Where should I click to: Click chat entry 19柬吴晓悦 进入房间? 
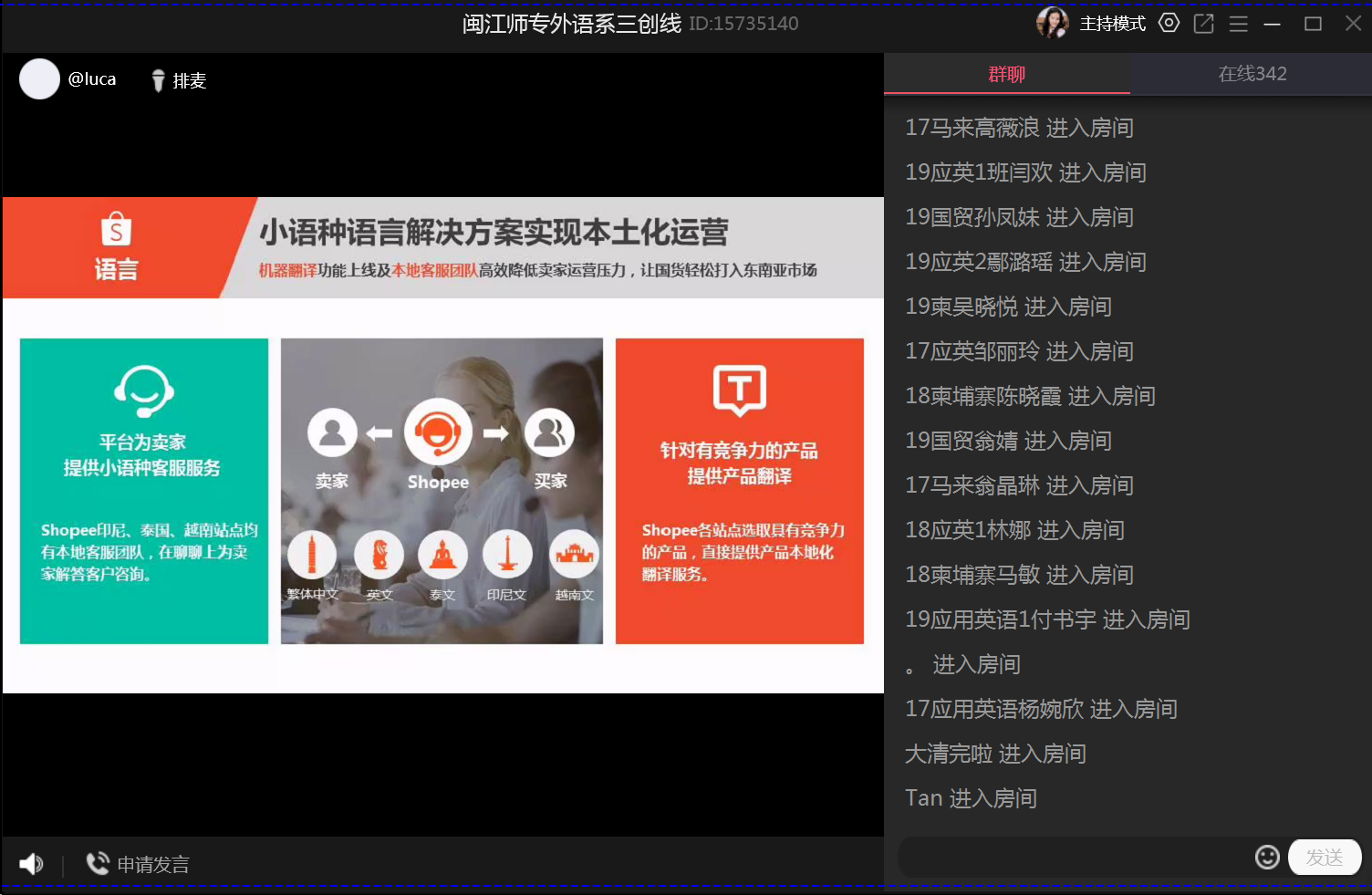(1008, 307)
